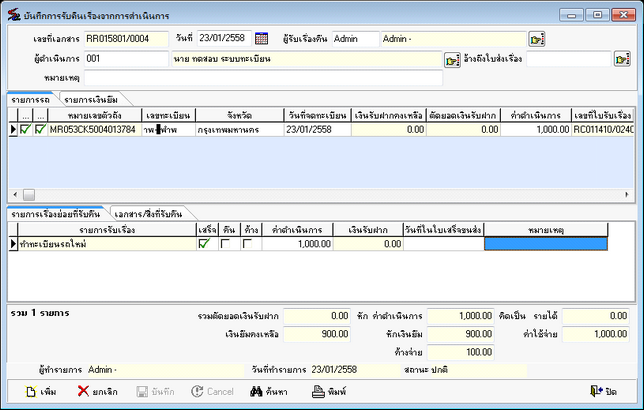Viewport: 644px width, 410px height.
Task: Click vehicle grid scroll left arrow
Action: pyautogui.click(x=15, y=194)
